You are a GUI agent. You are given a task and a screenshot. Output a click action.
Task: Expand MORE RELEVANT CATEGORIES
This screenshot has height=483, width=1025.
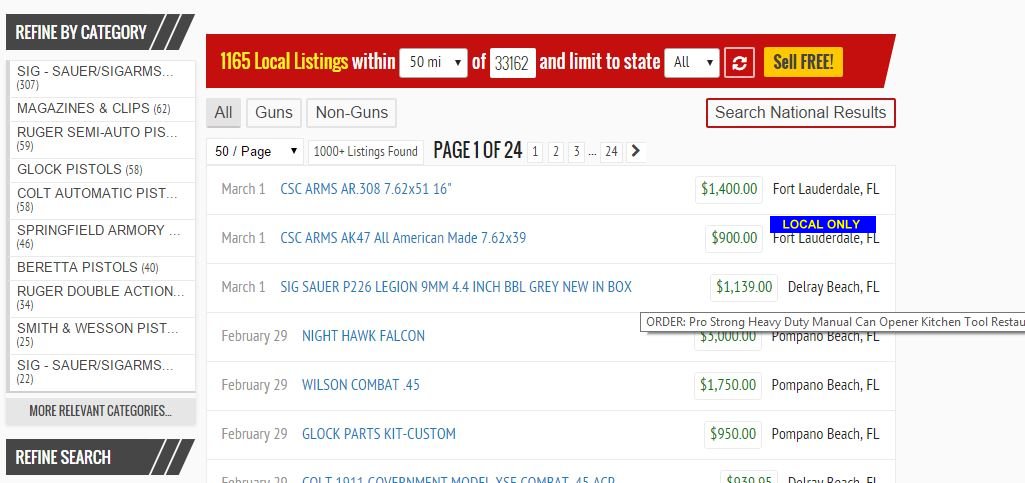(x=100, y=411)
